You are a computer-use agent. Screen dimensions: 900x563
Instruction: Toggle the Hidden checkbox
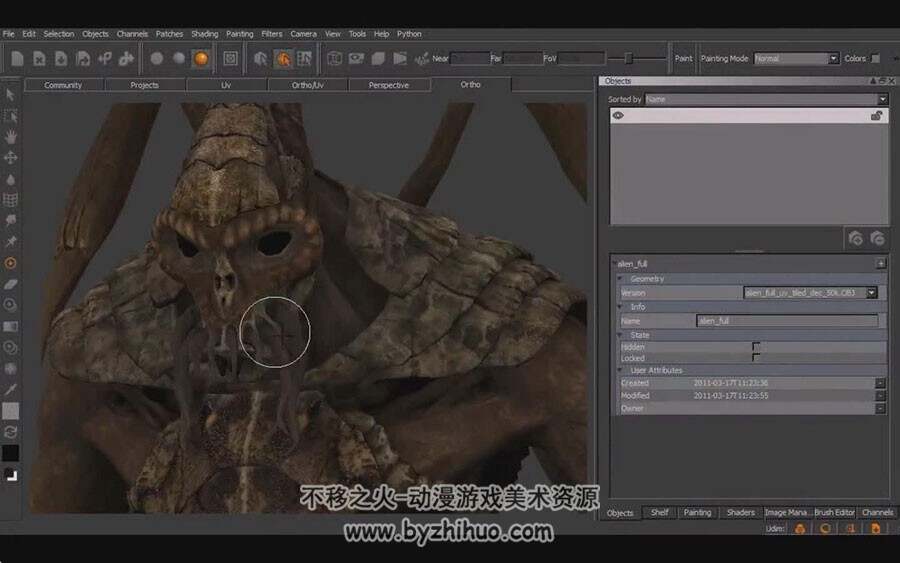[756, 347]
